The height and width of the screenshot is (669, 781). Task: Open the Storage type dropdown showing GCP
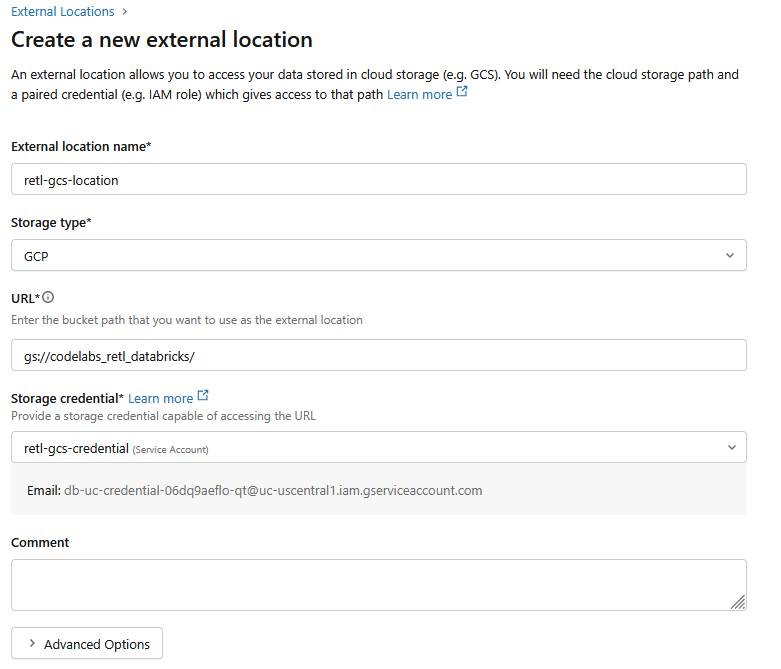378,256
